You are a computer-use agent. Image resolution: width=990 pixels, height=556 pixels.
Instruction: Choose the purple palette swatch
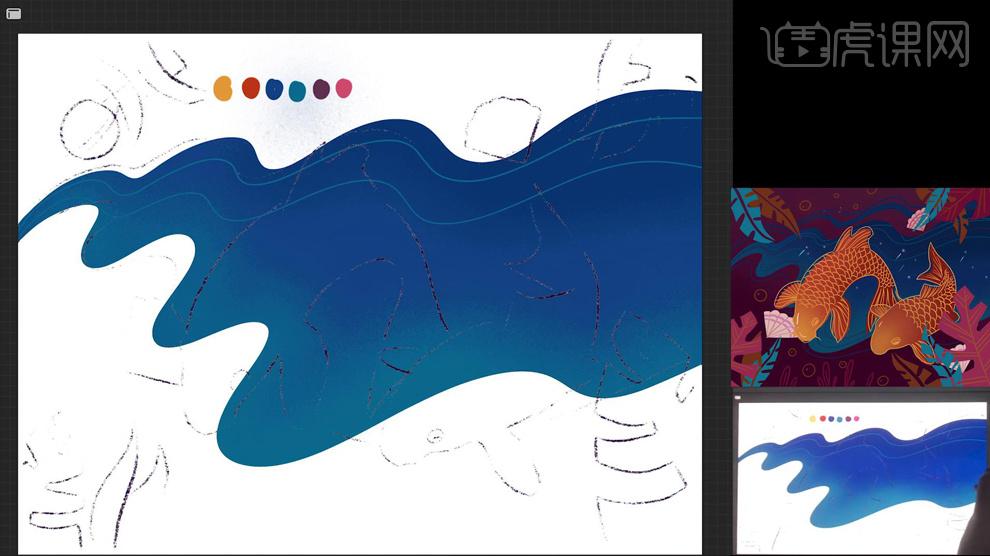(x=321, y=89)
